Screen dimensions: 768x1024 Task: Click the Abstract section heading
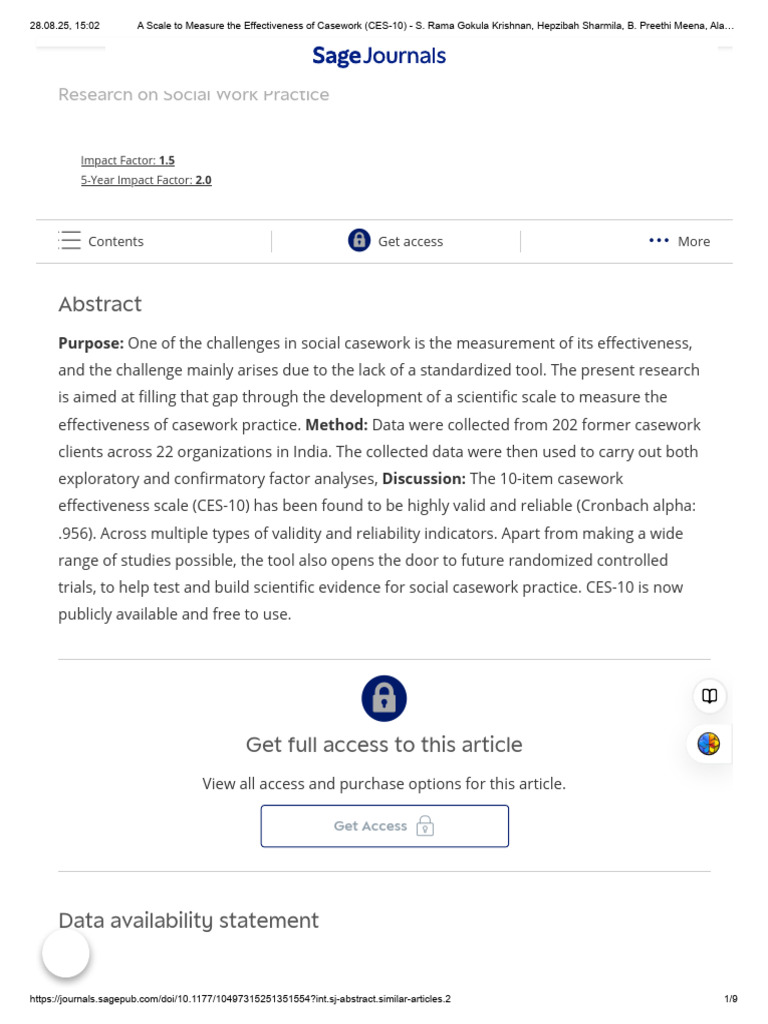[x=100, y=304]
